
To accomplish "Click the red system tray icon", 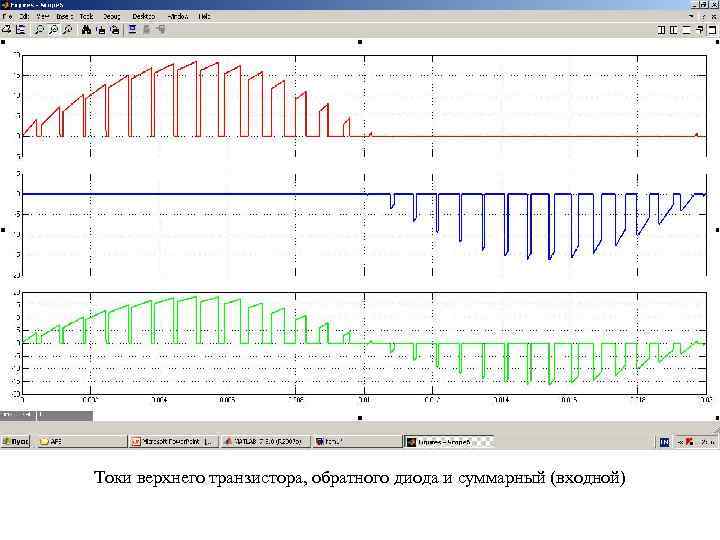I will pos(689,442).
